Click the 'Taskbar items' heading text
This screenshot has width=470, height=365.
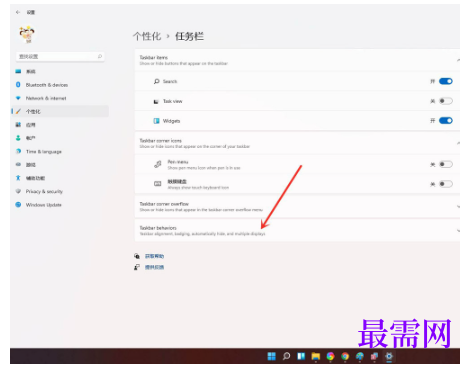pos(154,57)
